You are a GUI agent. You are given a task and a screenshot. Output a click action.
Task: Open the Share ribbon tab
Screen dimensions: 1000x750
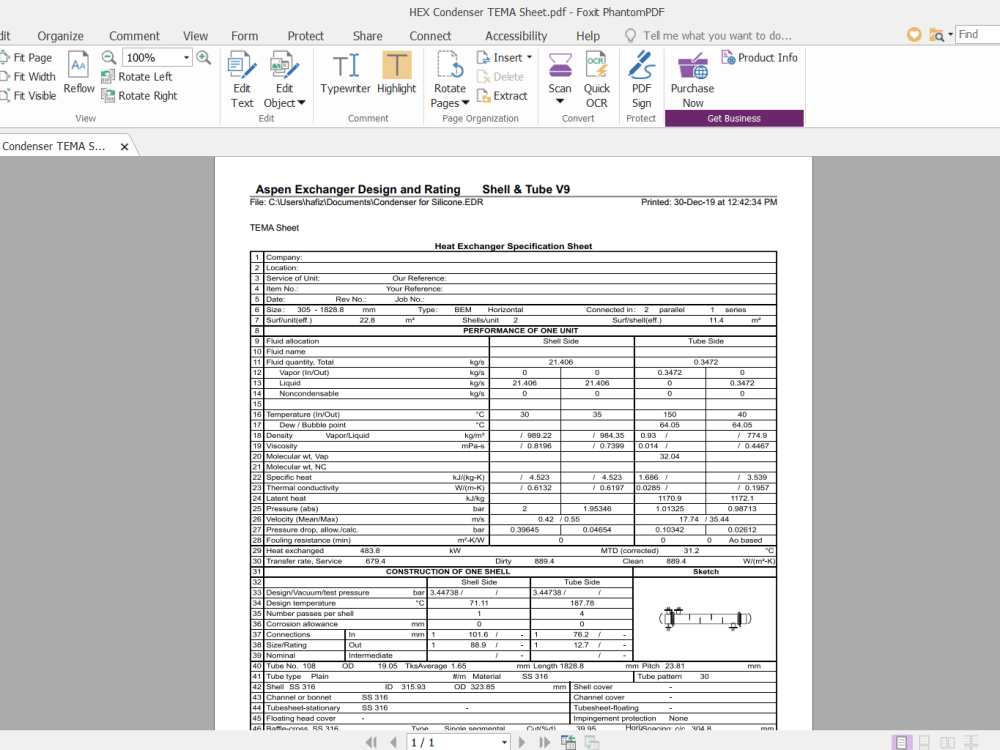[367, 36]
